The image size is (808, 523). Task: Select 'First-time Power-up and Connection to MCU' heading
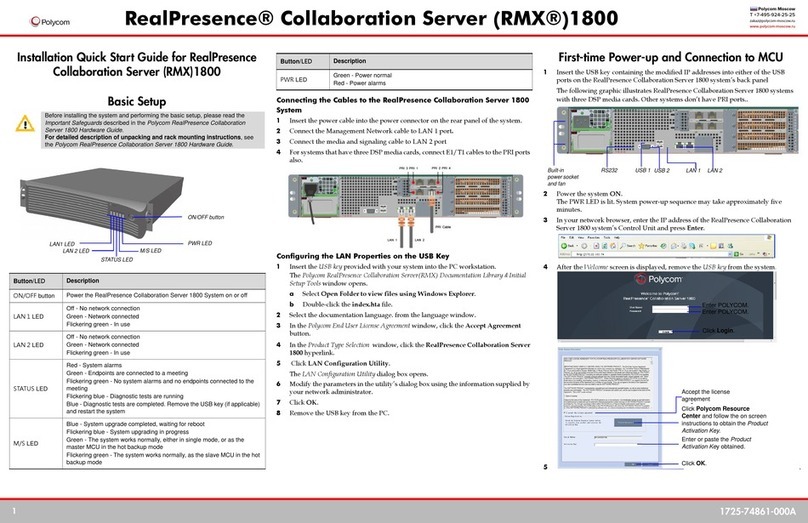(670, 57)
